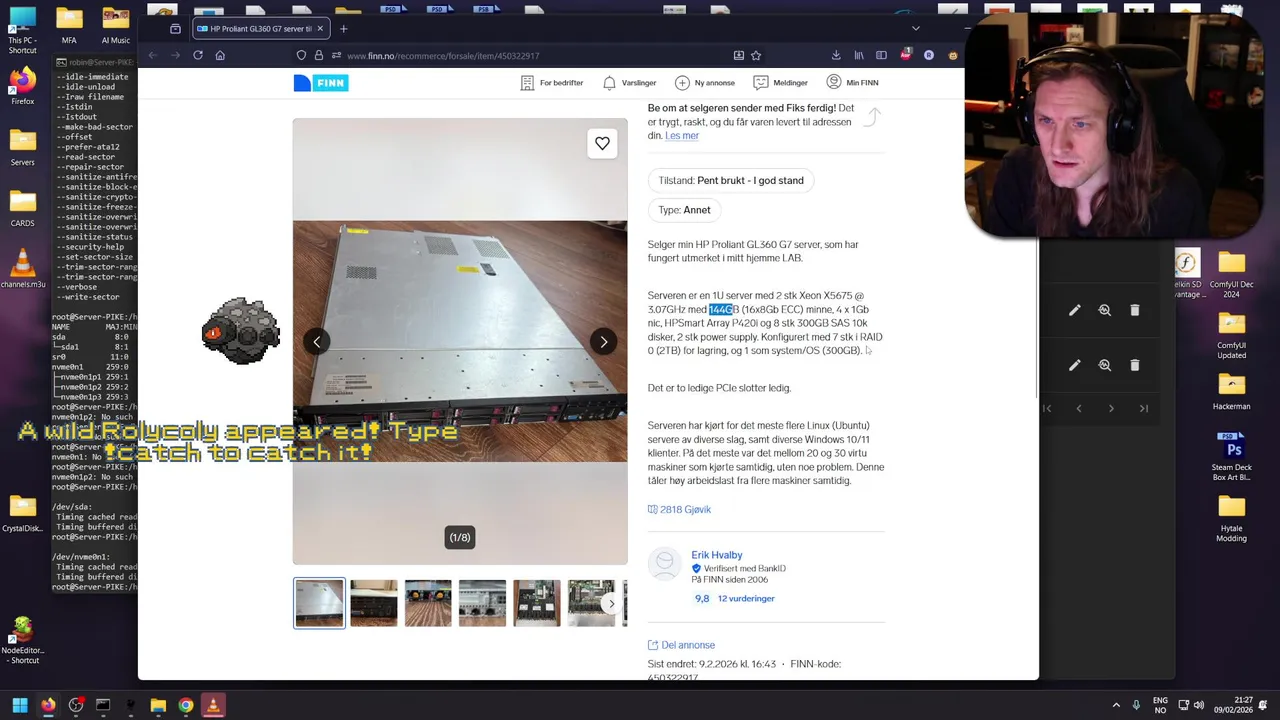Click the upper magnifier analyze icon in the dark panel
This screenshot has height=720, width=1280.
[x=1104, y=311]
